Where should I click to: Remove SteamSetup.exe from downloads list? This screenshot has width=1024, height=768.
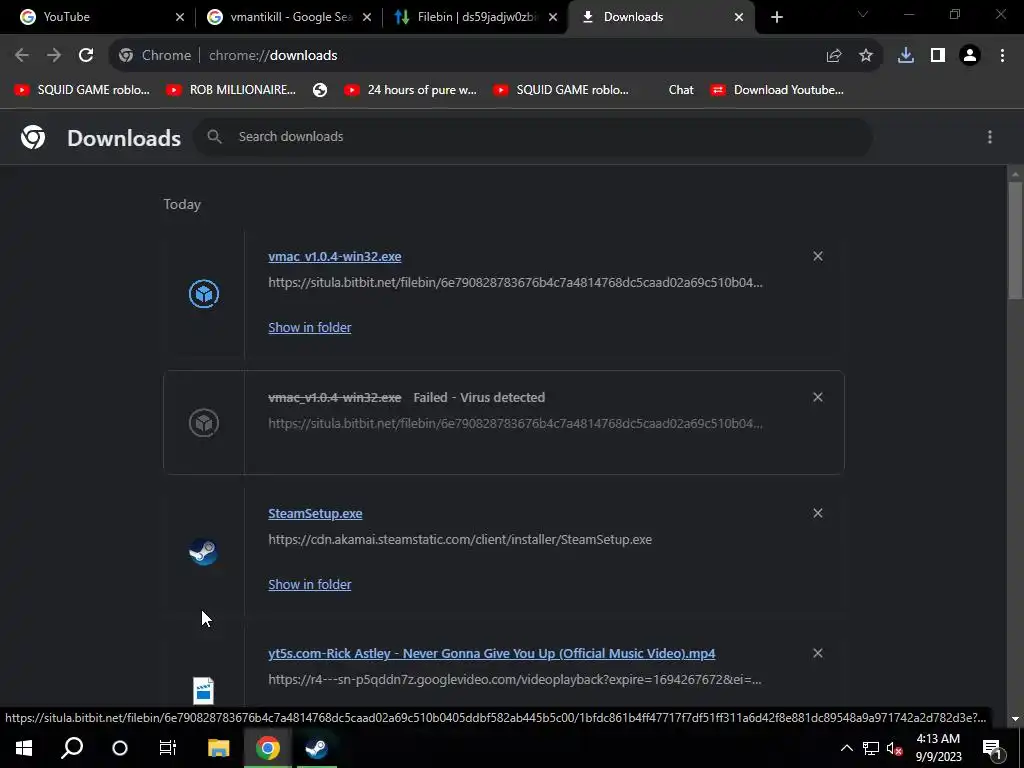(x=818, y=513)
